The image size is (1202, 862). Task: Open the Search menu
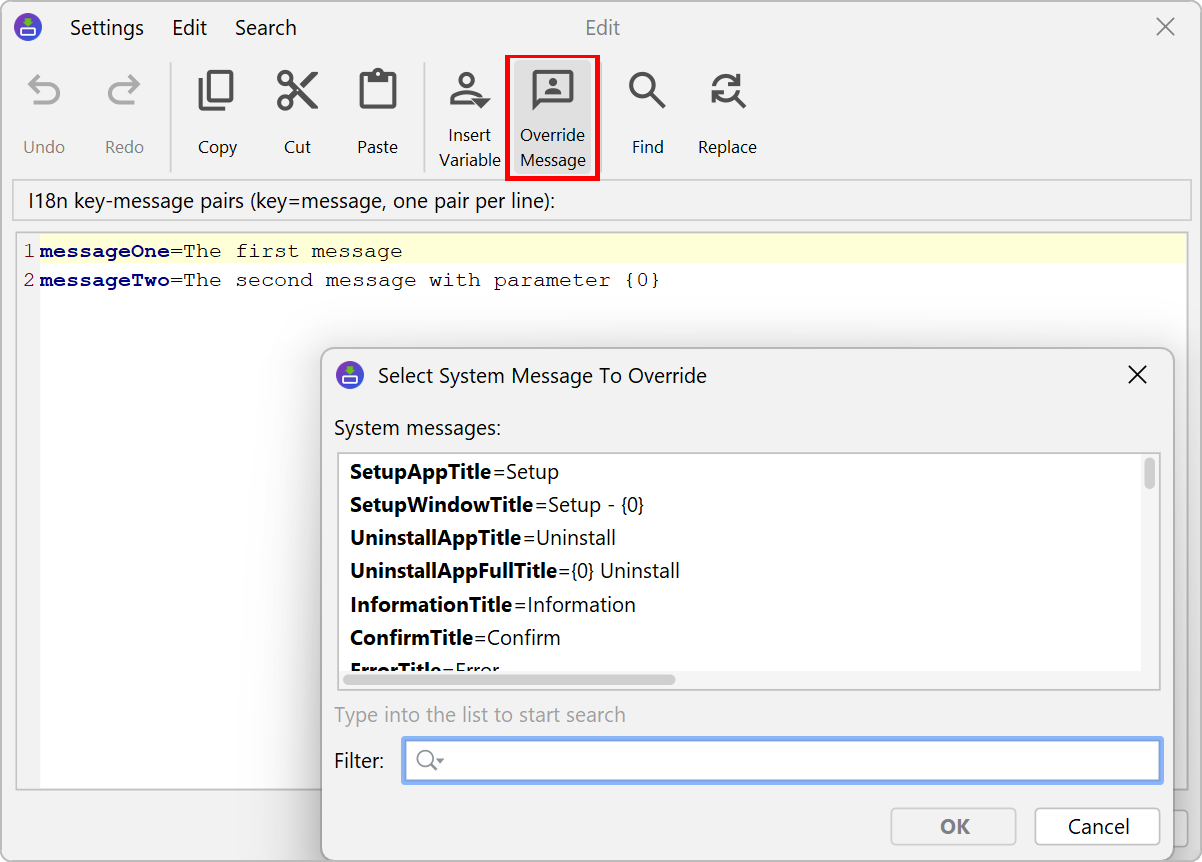pos(265,28)
